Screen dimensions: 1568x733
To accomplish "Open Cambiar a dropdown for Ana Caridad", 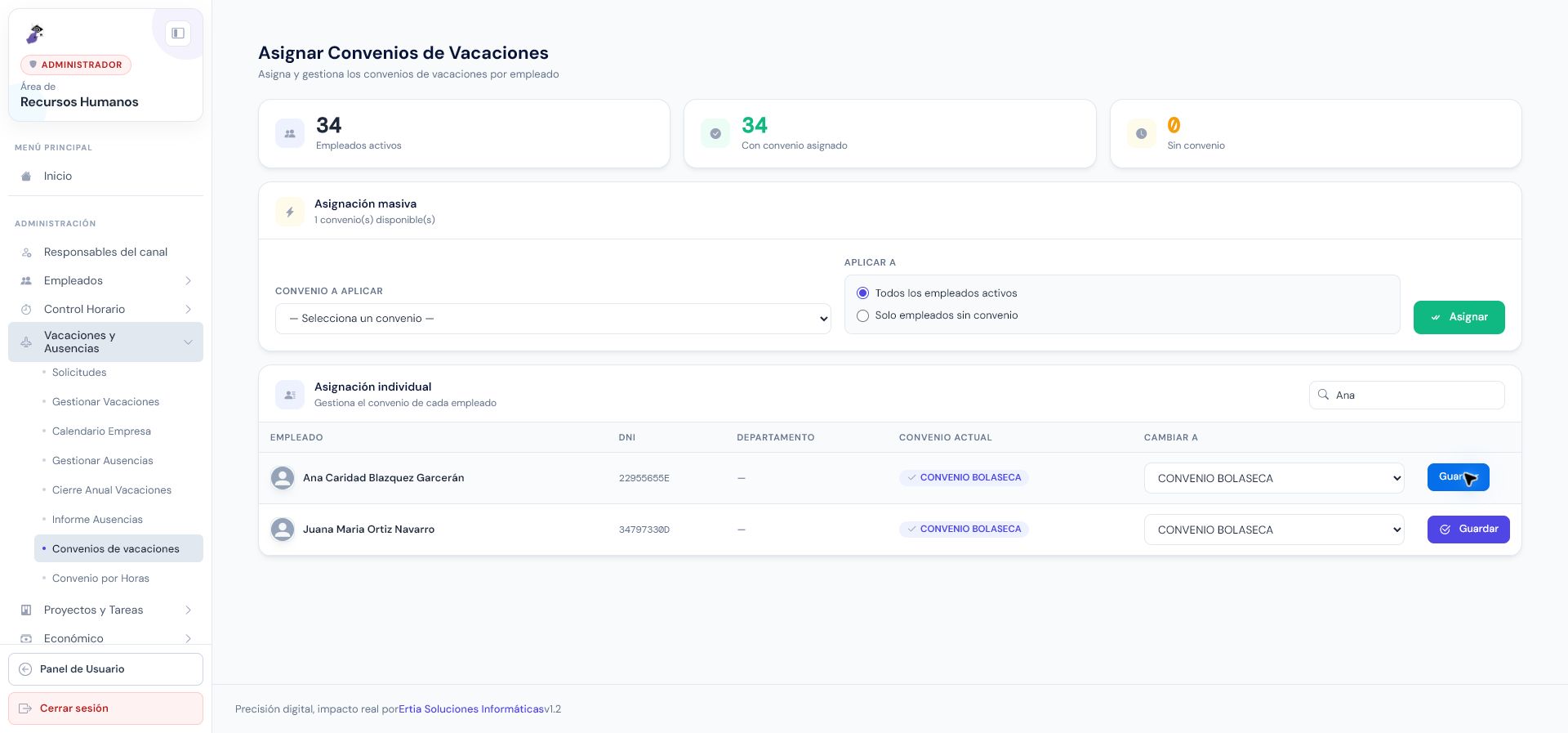I will click(x=1274, y=478).
